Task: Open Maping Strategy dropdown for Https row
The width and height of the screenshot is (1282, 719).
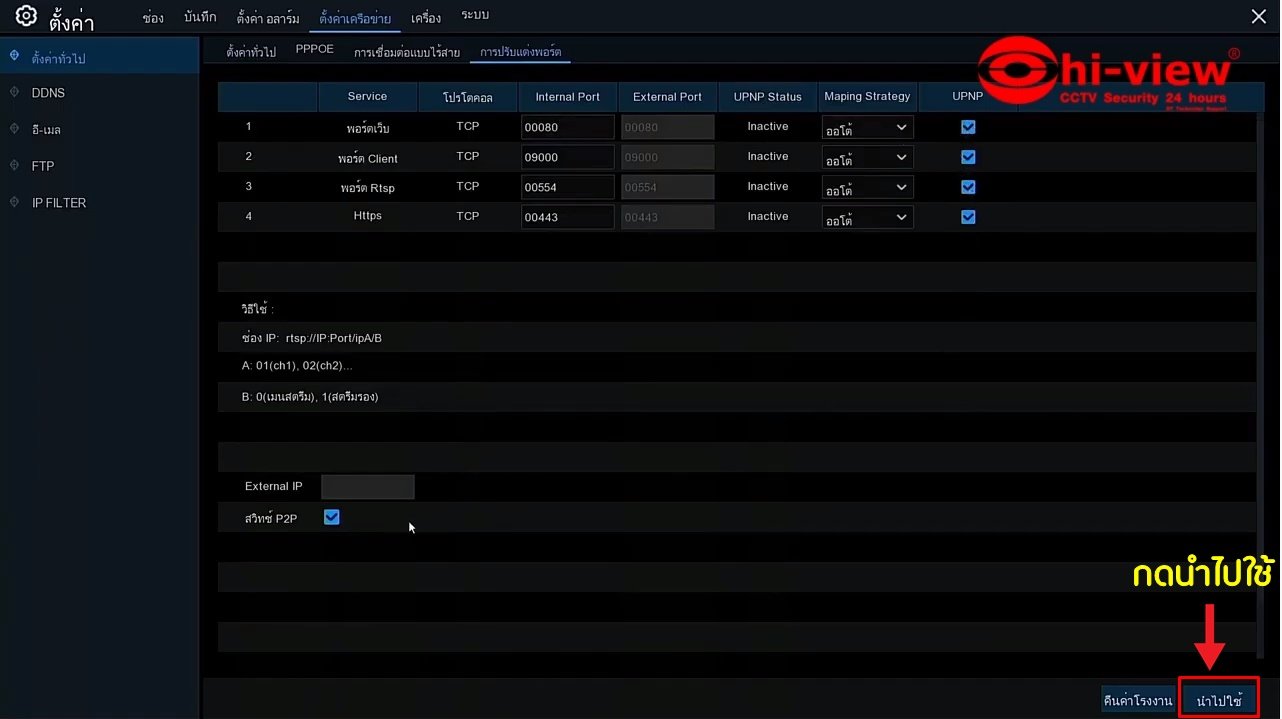Action: pyautogui.click(x=867, y=218)
